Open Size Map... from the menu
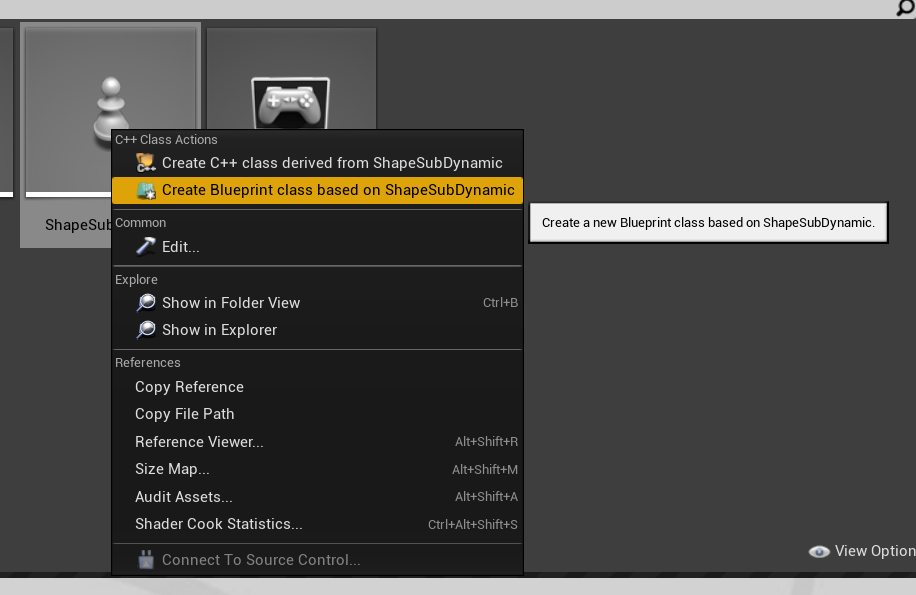Image resolution: width=916 pixels, height=595 pixels. pyautogui.click(x=317, y=469)
